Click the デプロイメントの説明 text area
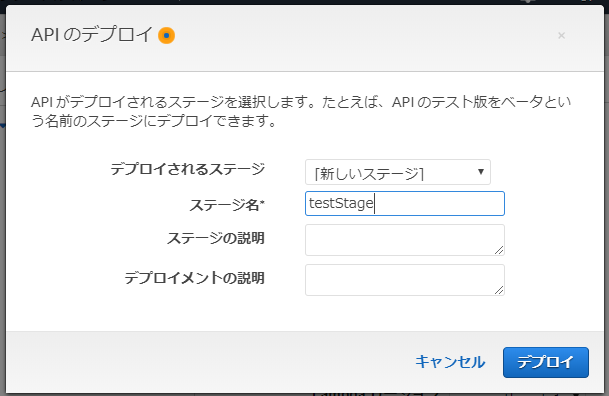Screen dimensions: 609x396 tap(405, 280)
